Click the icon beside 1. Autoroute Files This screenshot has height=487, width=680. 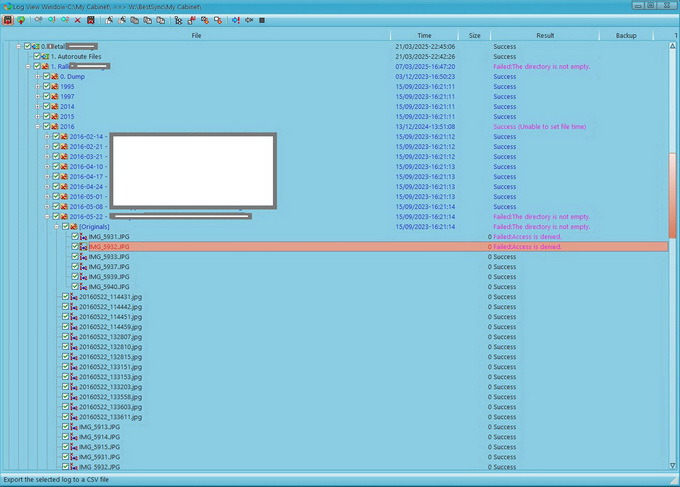tap(45, 56)
